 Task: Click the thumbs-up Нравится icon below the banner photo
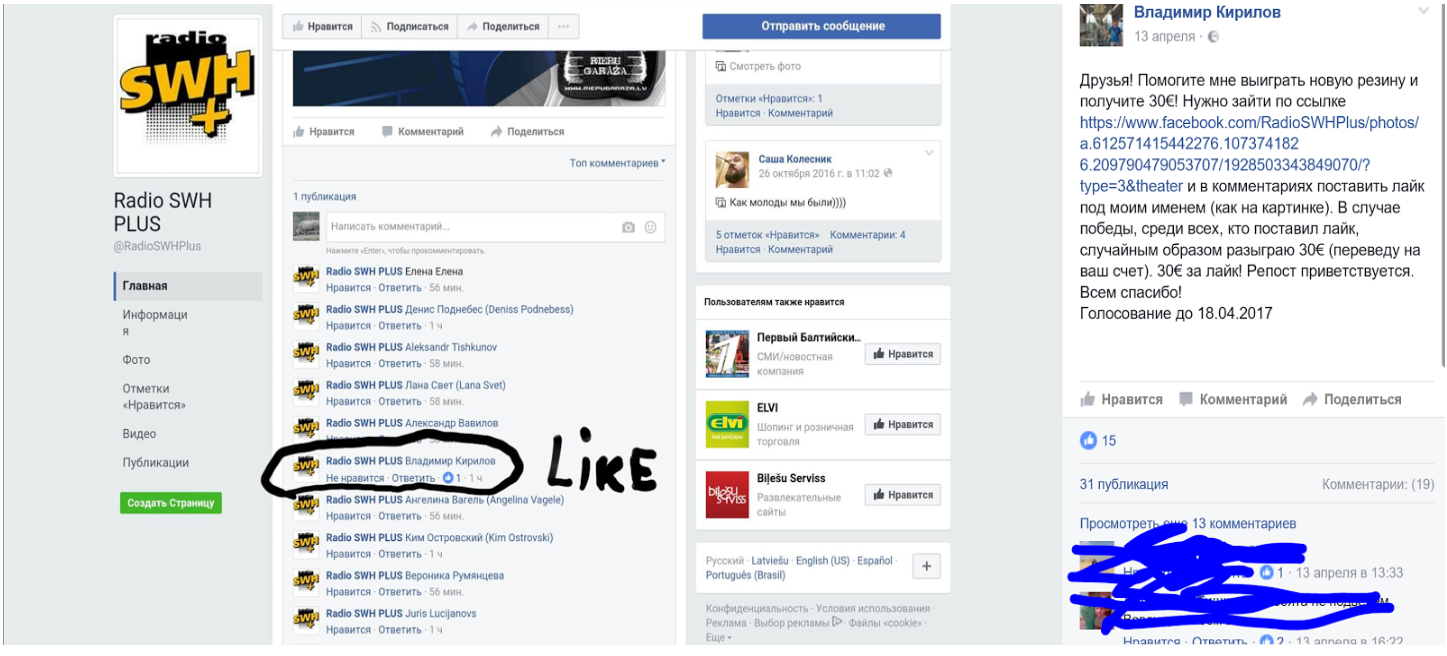pos(299,131)
